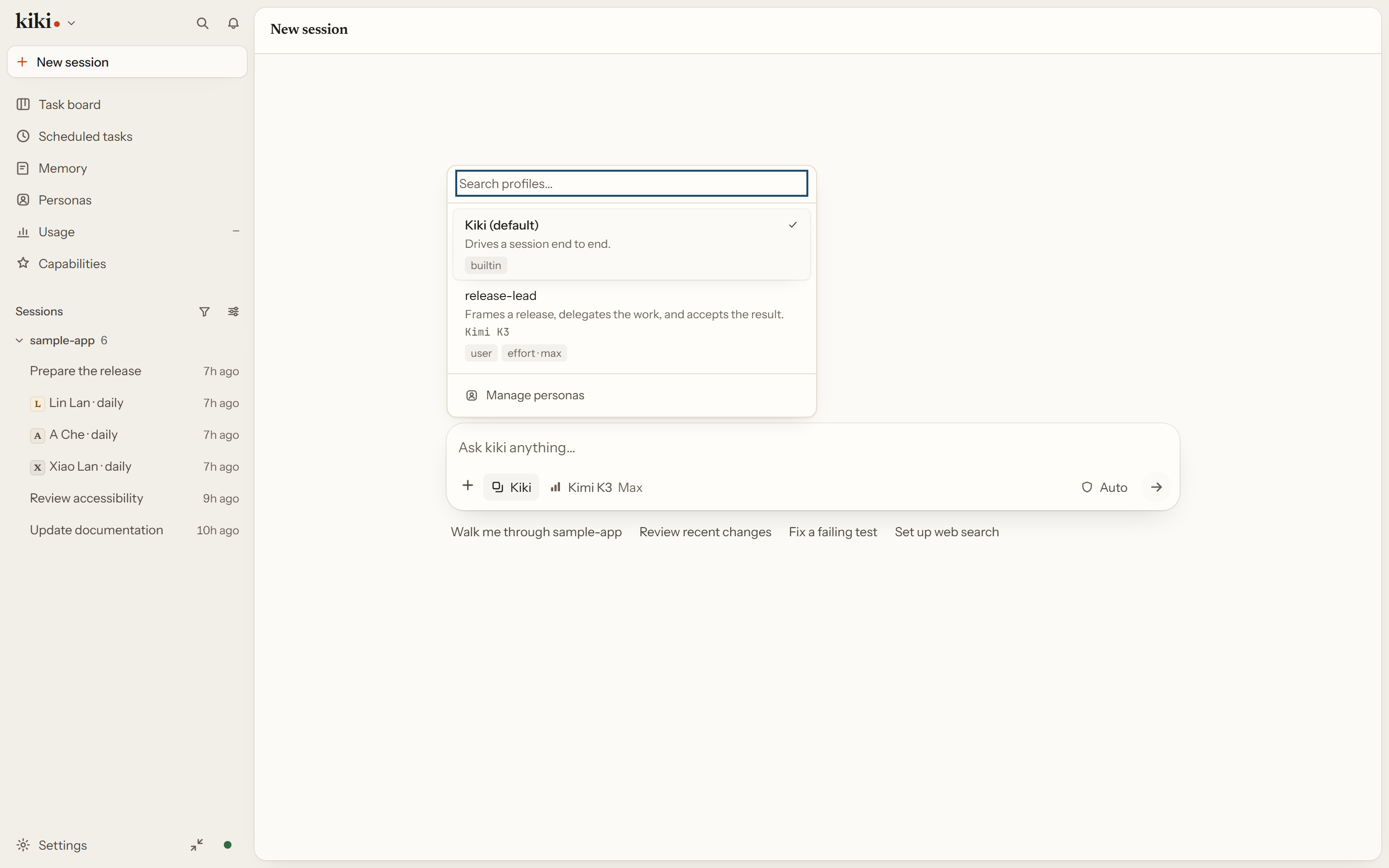This screenshot has height=868, width=1389.
Task: Open the Memory page
Action: tap(127, 168)
